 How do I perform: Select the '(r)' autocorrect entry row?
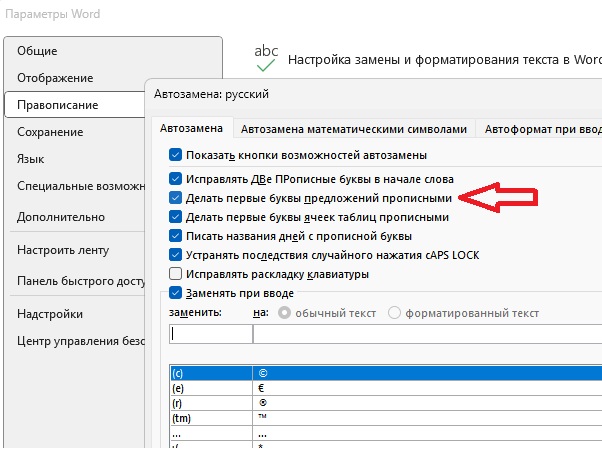[x=386, y=403]
